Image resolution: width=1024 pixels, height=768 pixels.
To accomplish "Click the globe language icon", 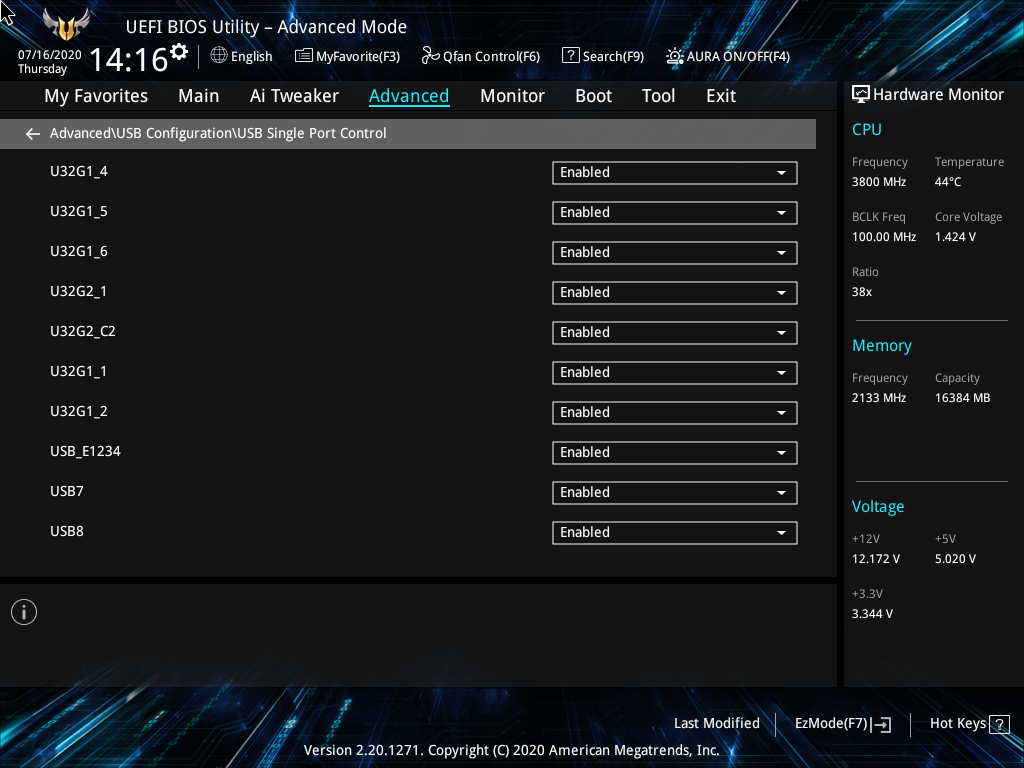I will (x=219, y=56).
